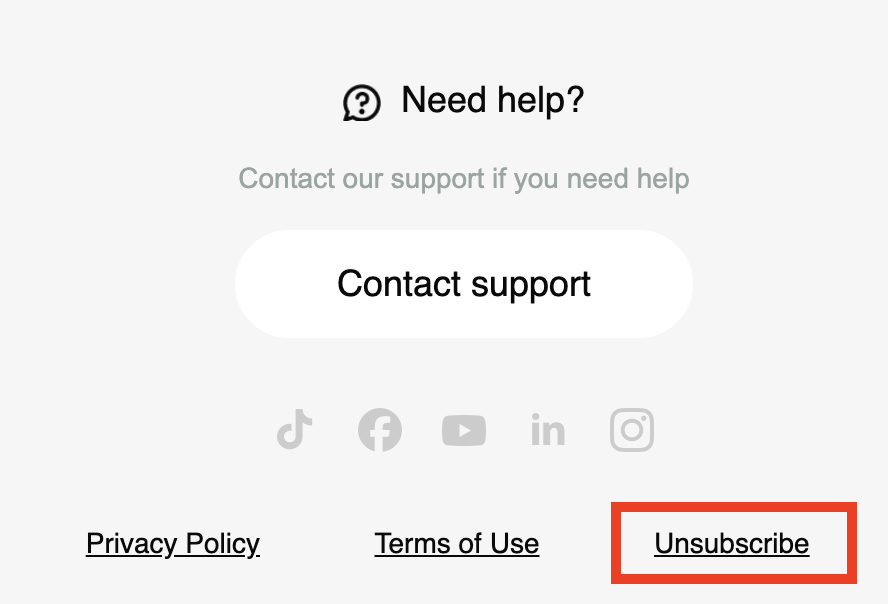Click the "in" LinkedIn logo
The height and width of the screenshot is (604, 888).
[x=548, y=431]
